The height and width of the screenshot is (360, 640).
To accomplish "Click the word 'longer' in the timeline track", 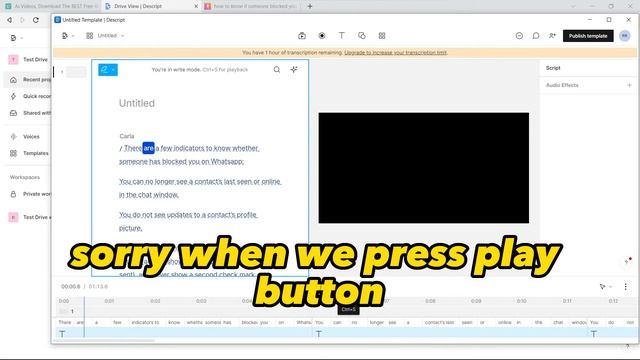I will click(376, 322).
